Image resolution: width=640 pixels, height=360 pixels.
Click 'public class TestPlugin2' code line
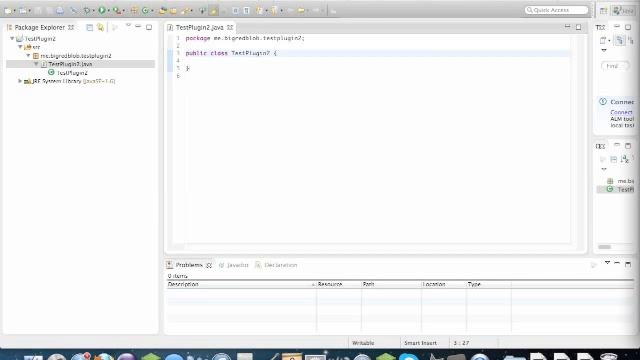coord(231,53)
